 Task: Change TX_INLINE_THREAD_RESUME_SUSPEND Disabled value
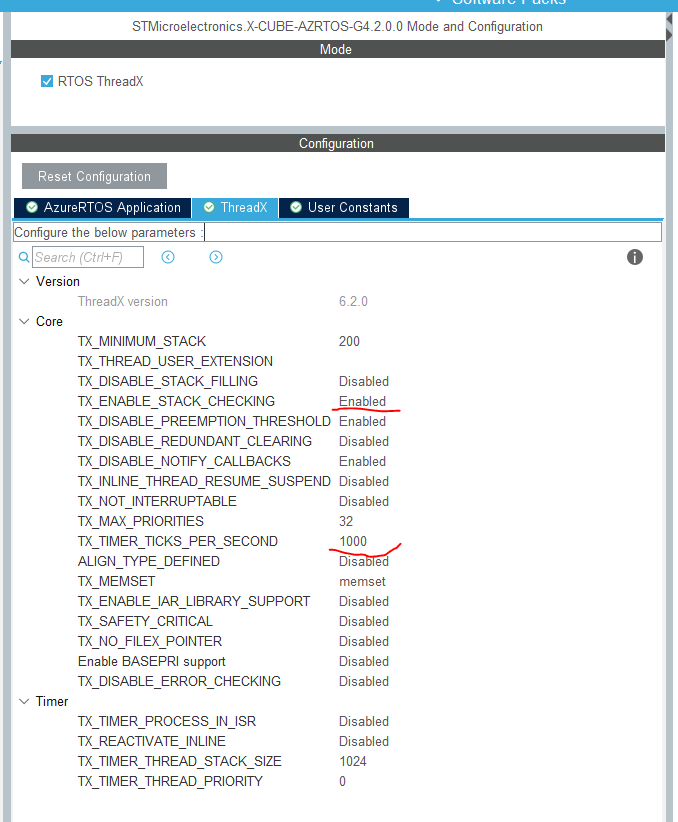[364, 481]
